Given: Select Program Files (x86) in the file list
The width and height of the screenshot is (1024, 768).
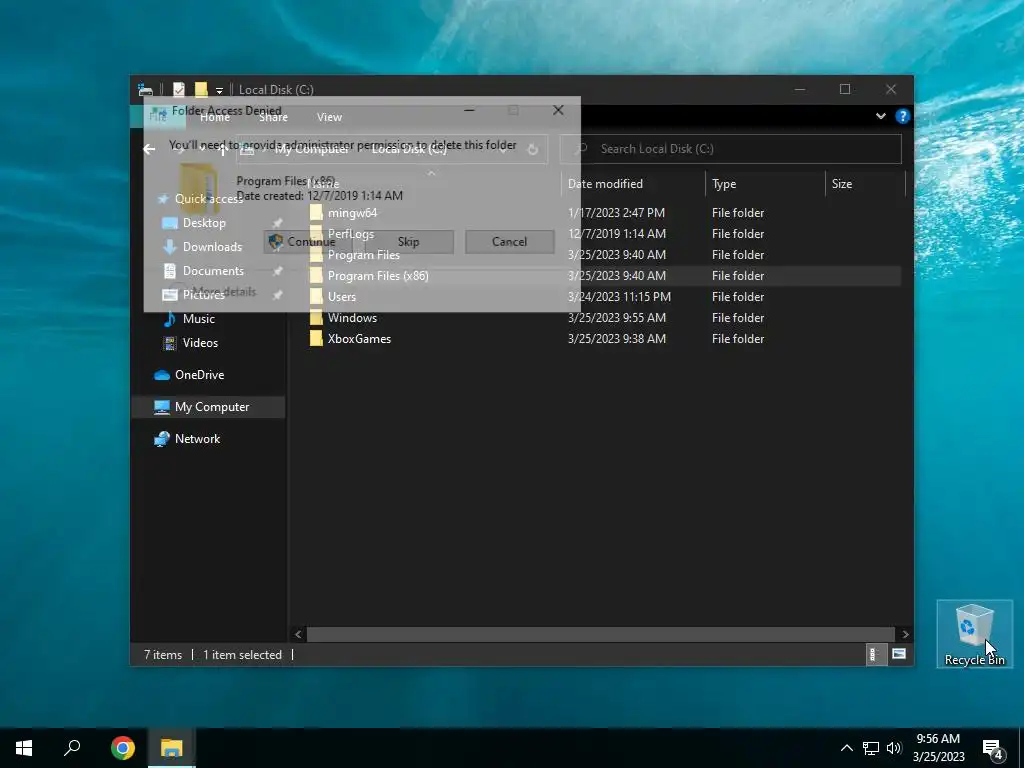Looking at the screenshot, I should [604, 276].
